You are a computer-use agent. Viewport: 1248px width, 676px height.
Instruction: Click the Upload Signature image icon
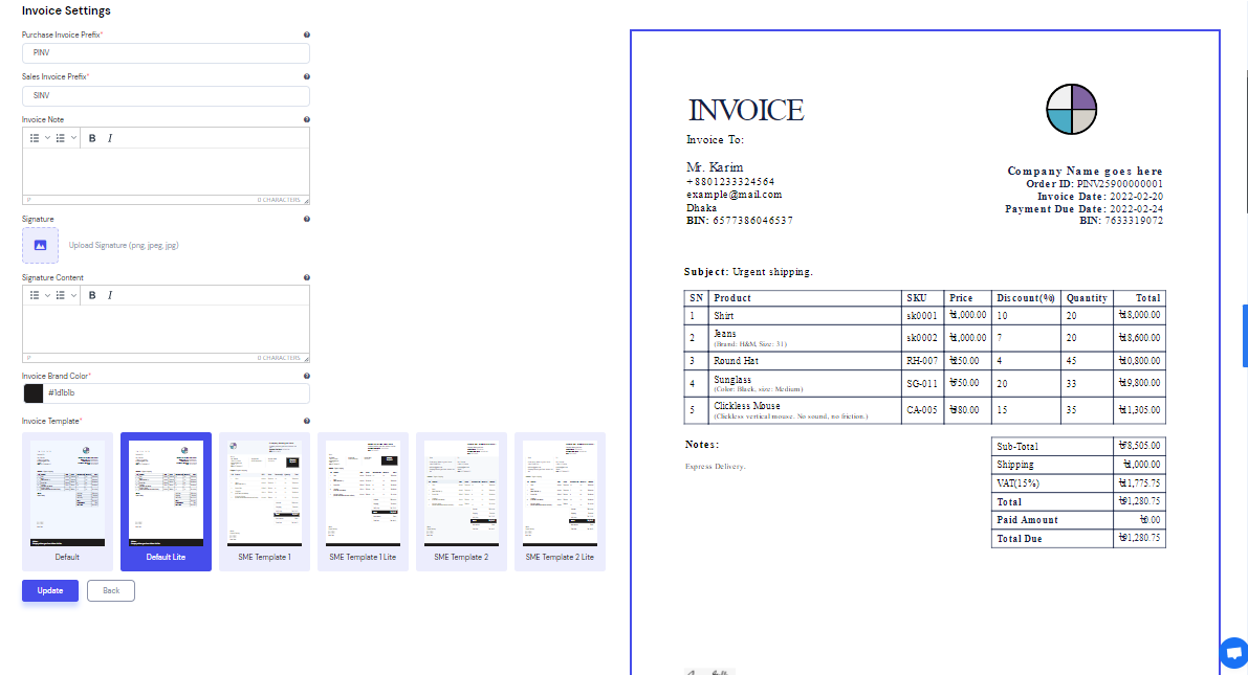coord(40,244)
